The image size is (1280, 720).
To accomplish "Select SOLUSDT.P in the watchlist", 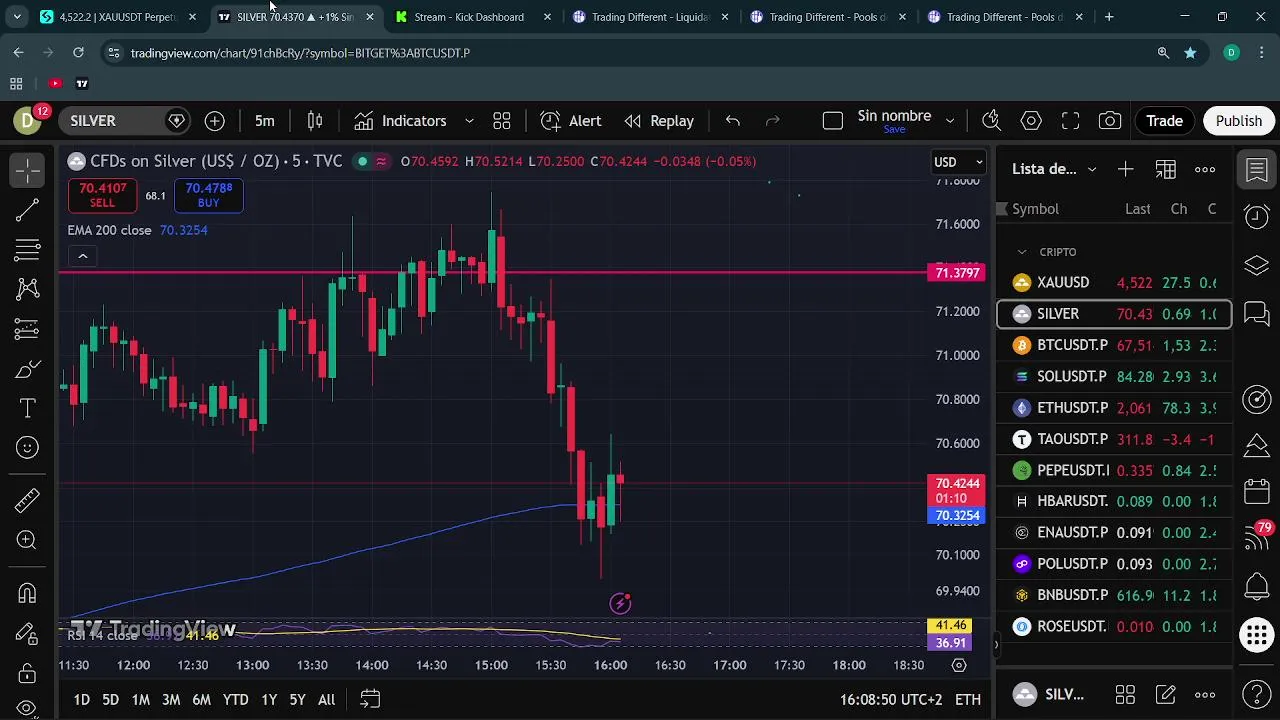I will [1114, 377].
